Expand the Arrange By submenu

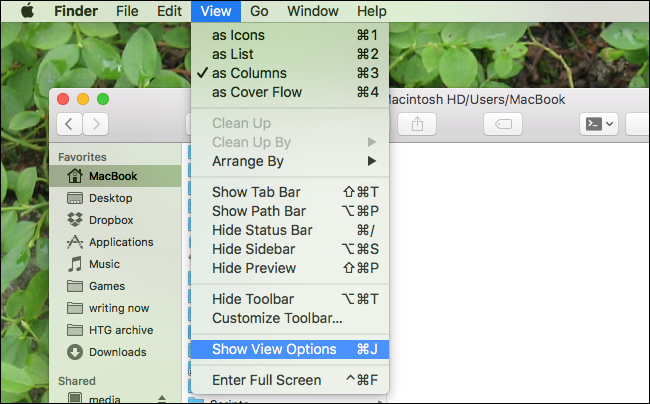(290, 161)
